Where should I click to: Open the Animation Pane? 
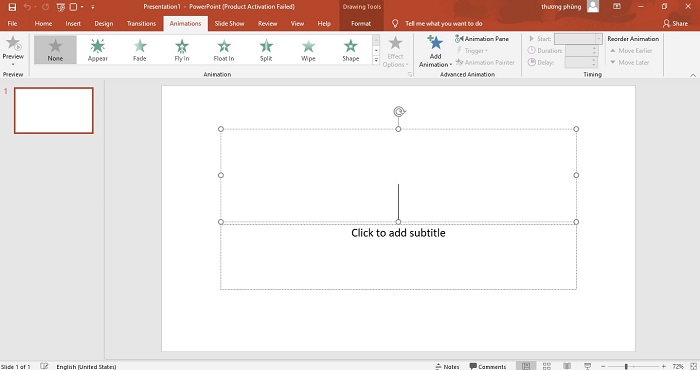(x=482, y=39)
